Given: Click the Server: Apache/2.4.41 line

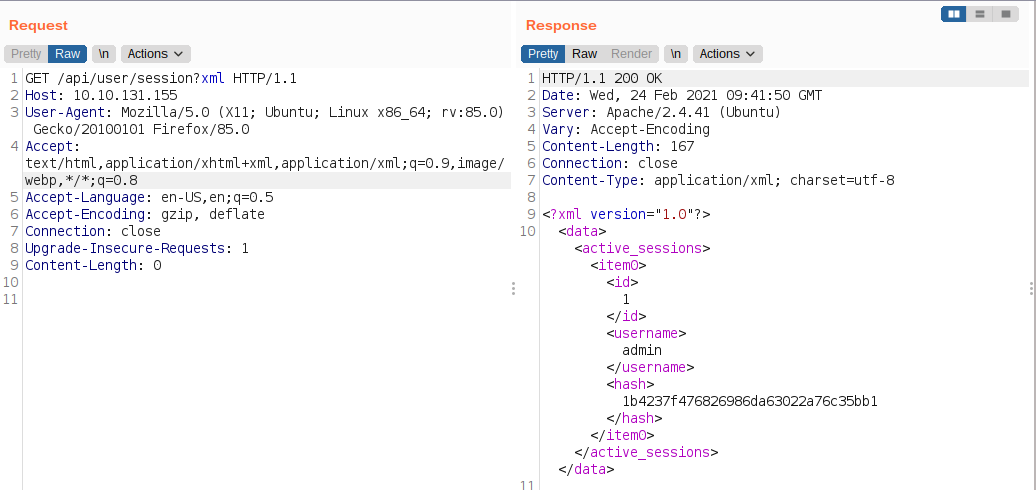Looking at the screenshot, I should tap(661, 112).
